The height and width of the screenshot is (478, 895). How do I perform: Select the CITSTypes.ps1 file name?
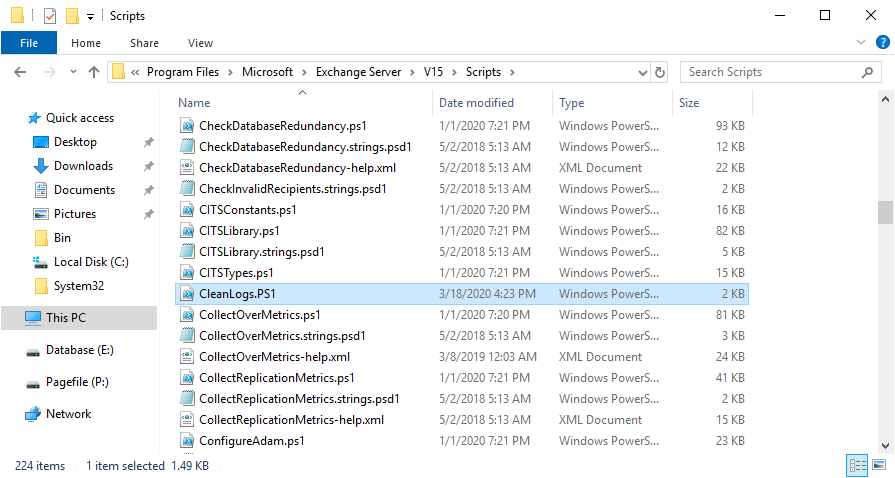(x=236, y=273)
